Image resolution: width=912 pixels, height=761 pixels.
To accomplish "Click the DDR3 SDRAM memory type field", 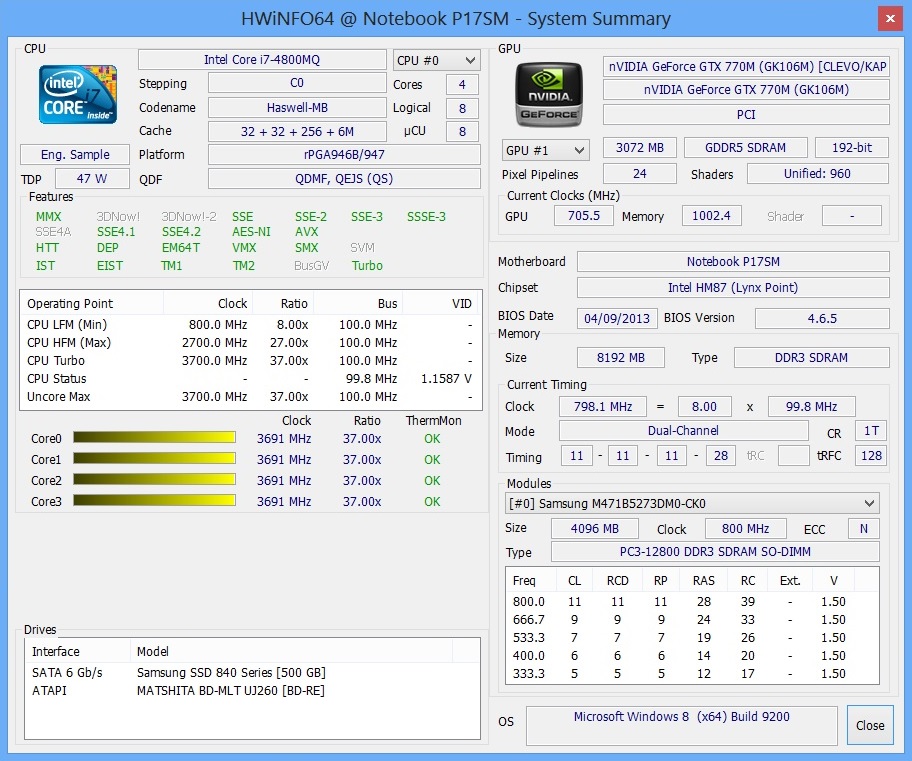I will click(812, 357).
